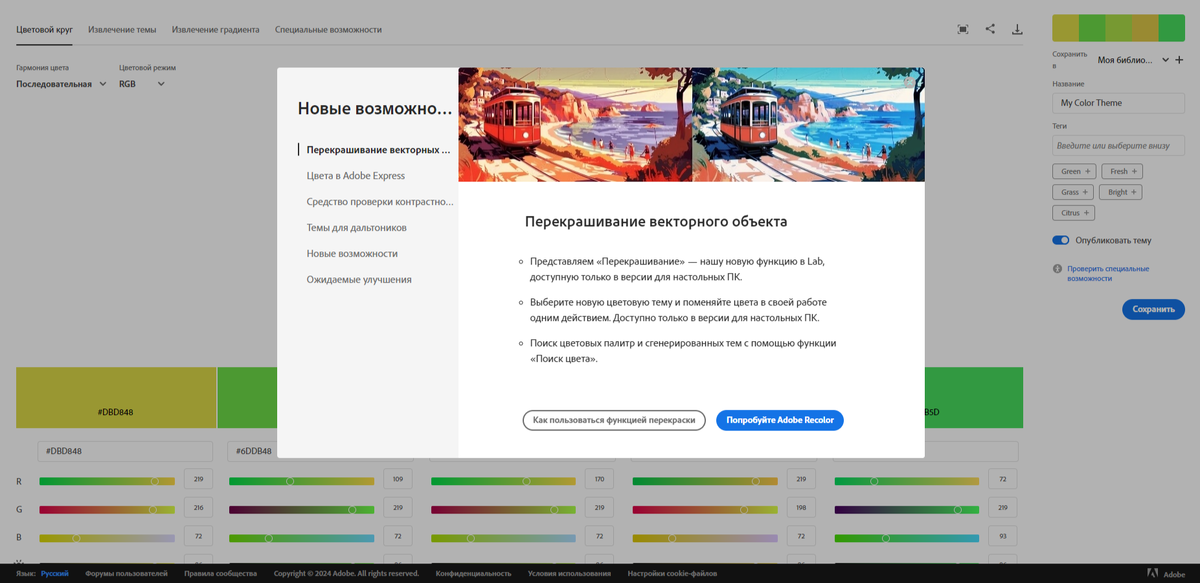Click the #DBD848 yellow color swatch
This screenshot has width=1200, height=583.
click(x=116, y=398)
